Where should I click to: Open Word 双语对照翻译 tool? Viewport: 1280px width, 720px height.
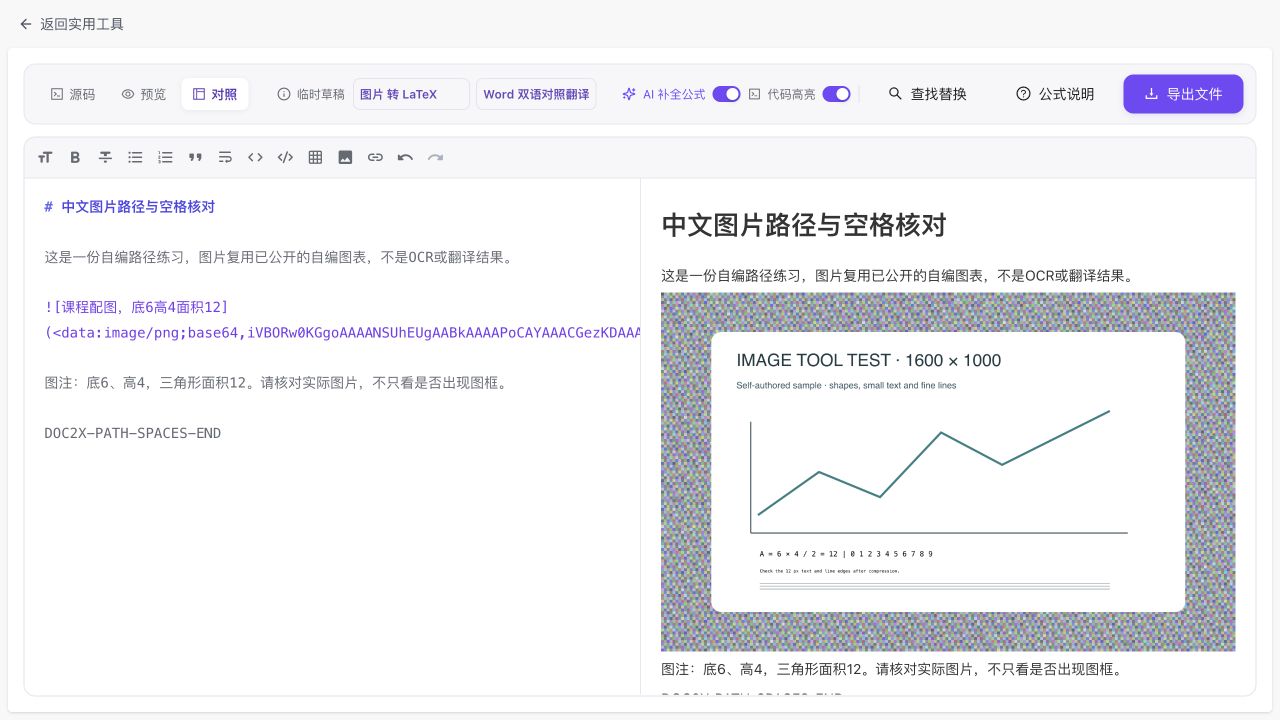point(536,94)
